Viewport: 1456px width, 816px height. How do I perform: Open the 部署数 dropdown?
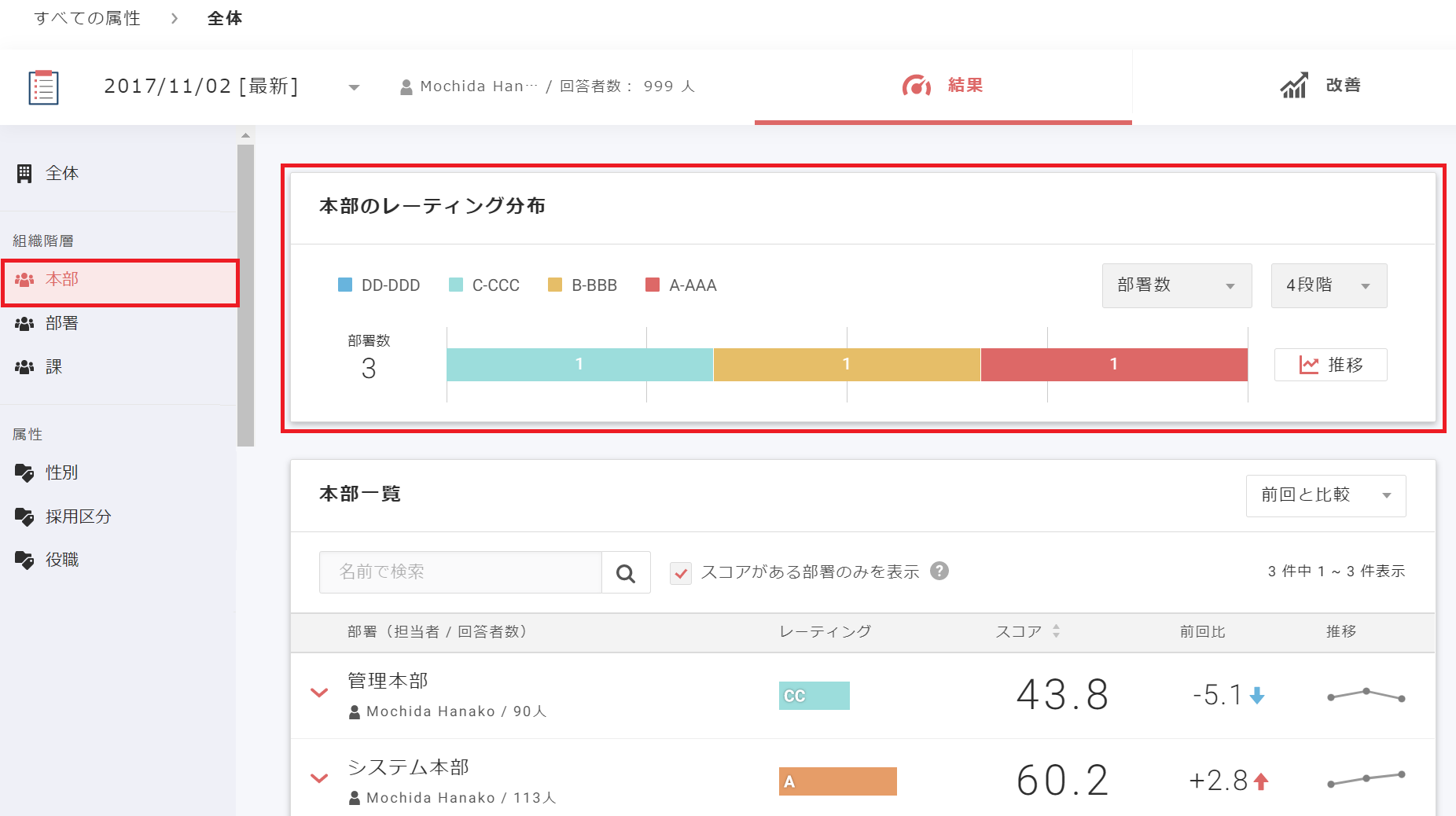(1176, 285)
